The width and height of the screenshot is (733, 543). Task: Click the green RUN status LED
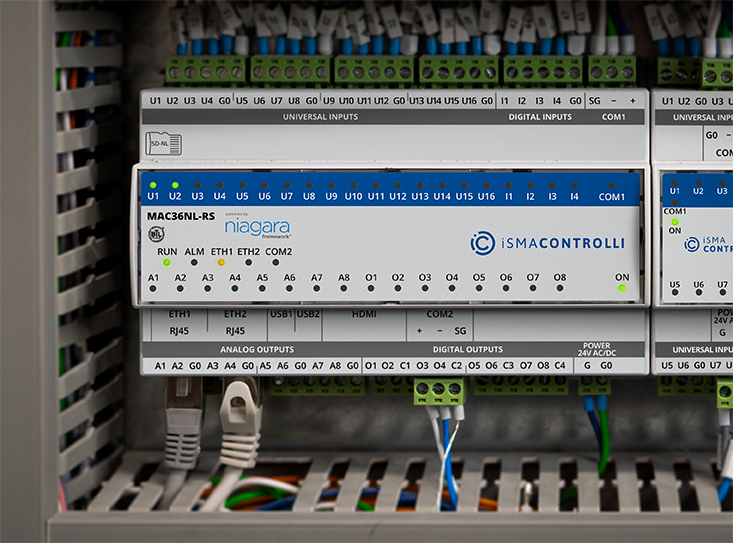(167, 263)
